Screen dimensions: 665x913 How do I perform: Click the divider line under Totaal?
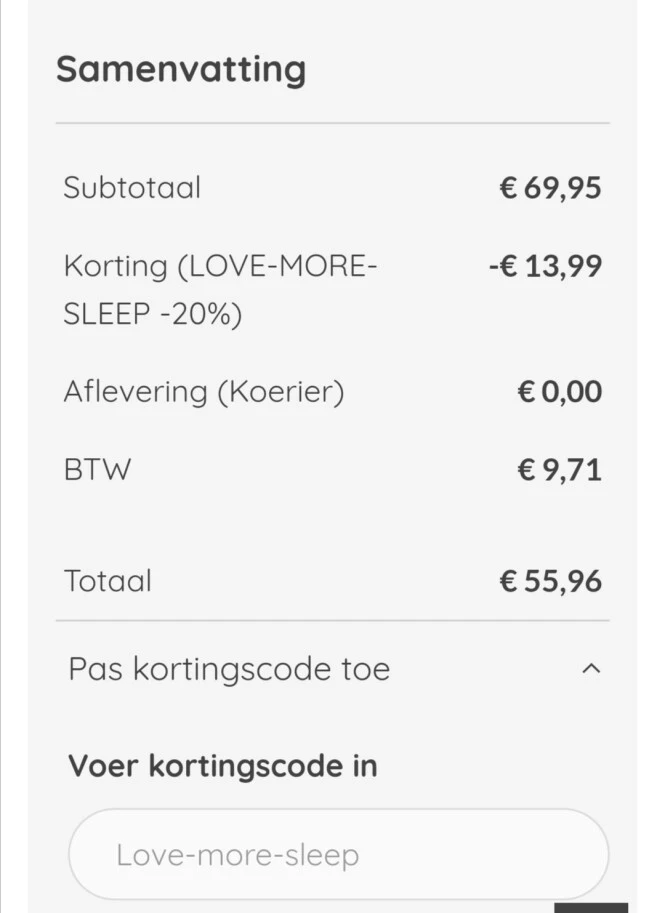point(332,621)
